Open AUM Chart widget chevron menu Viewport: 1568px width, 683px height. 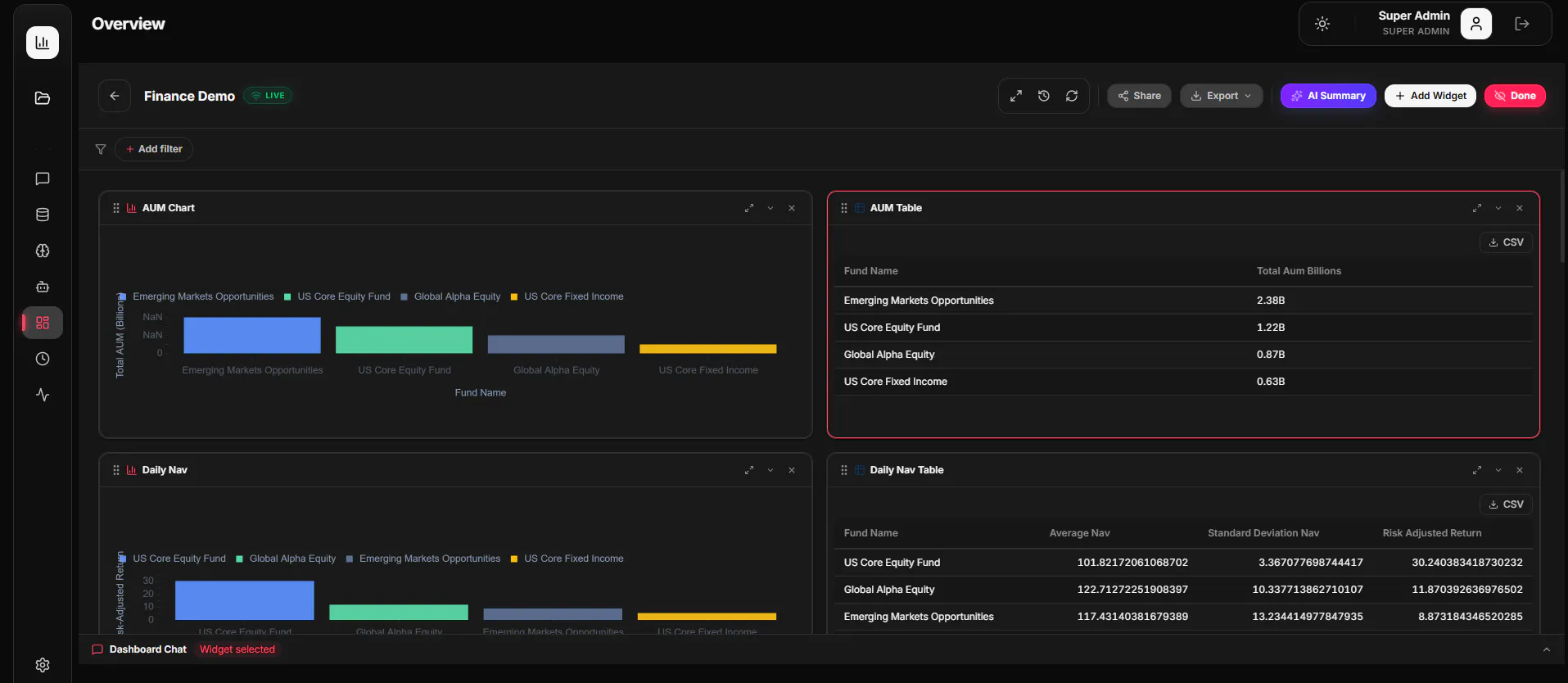(x=770, y=208)
